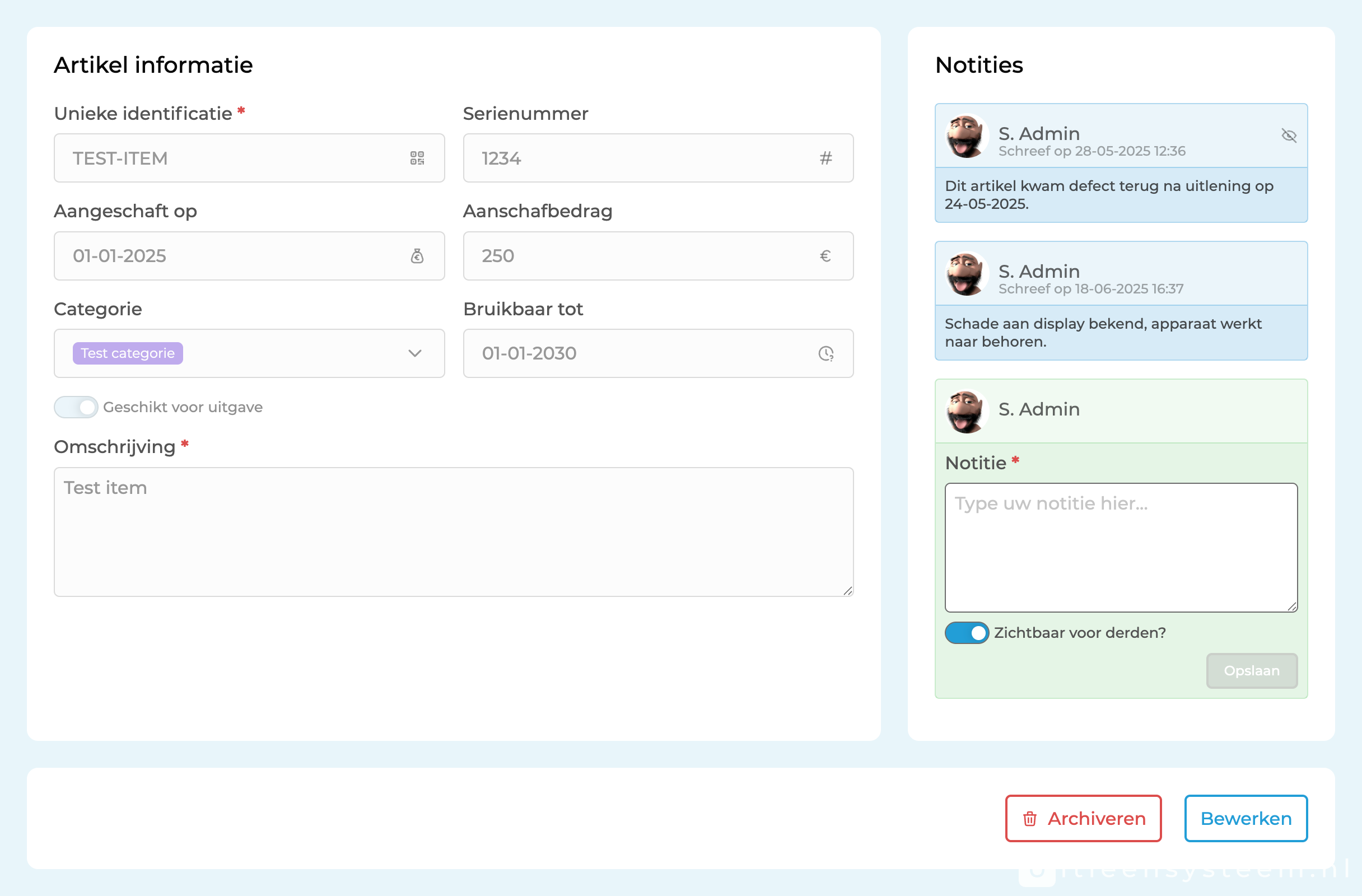Viewport: 1362px width, 896px height.
Task: Click S. Admin avatar in new note form
Action: point(966,412)
